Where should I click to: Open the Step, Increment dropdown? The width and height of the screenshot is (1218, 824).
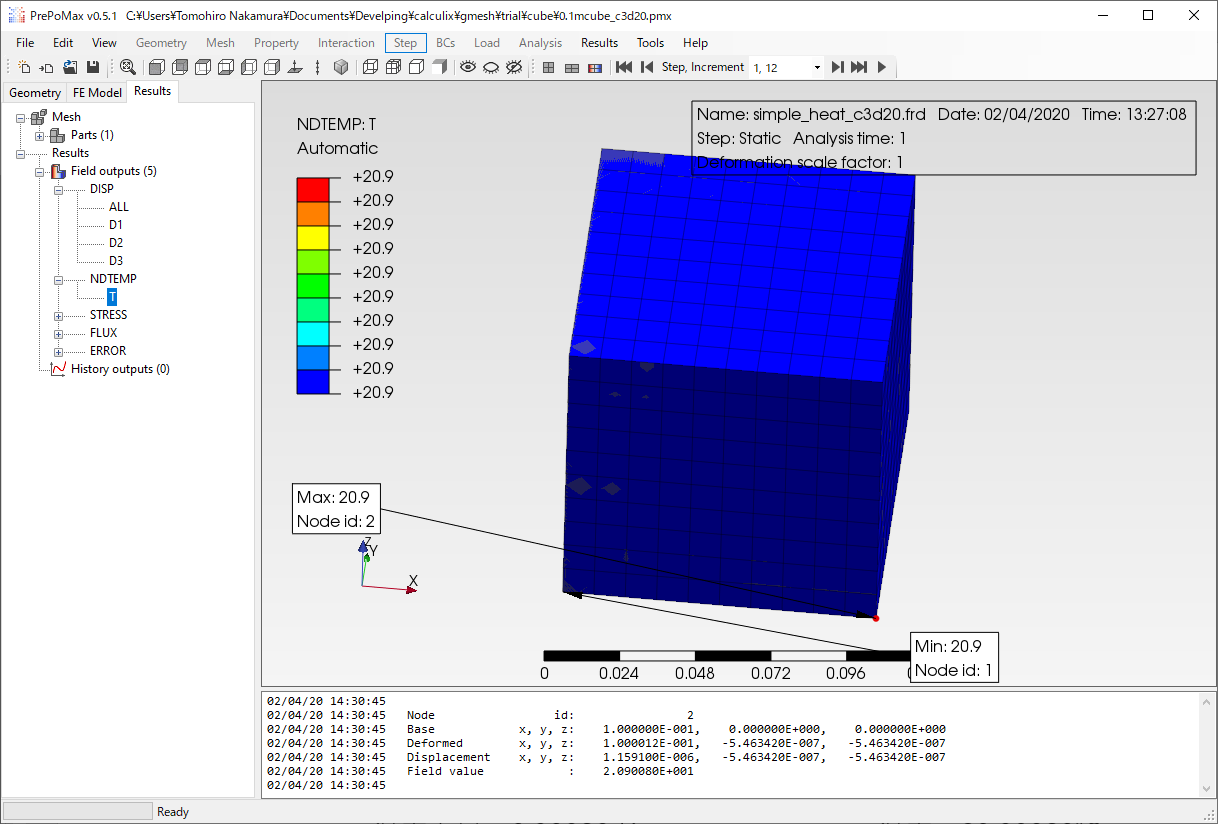point(817,67)
